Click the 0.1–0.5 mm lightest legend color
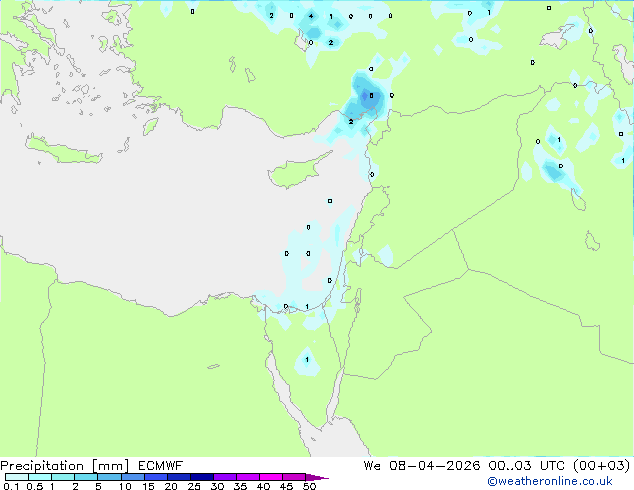 [x=17, y=477]
